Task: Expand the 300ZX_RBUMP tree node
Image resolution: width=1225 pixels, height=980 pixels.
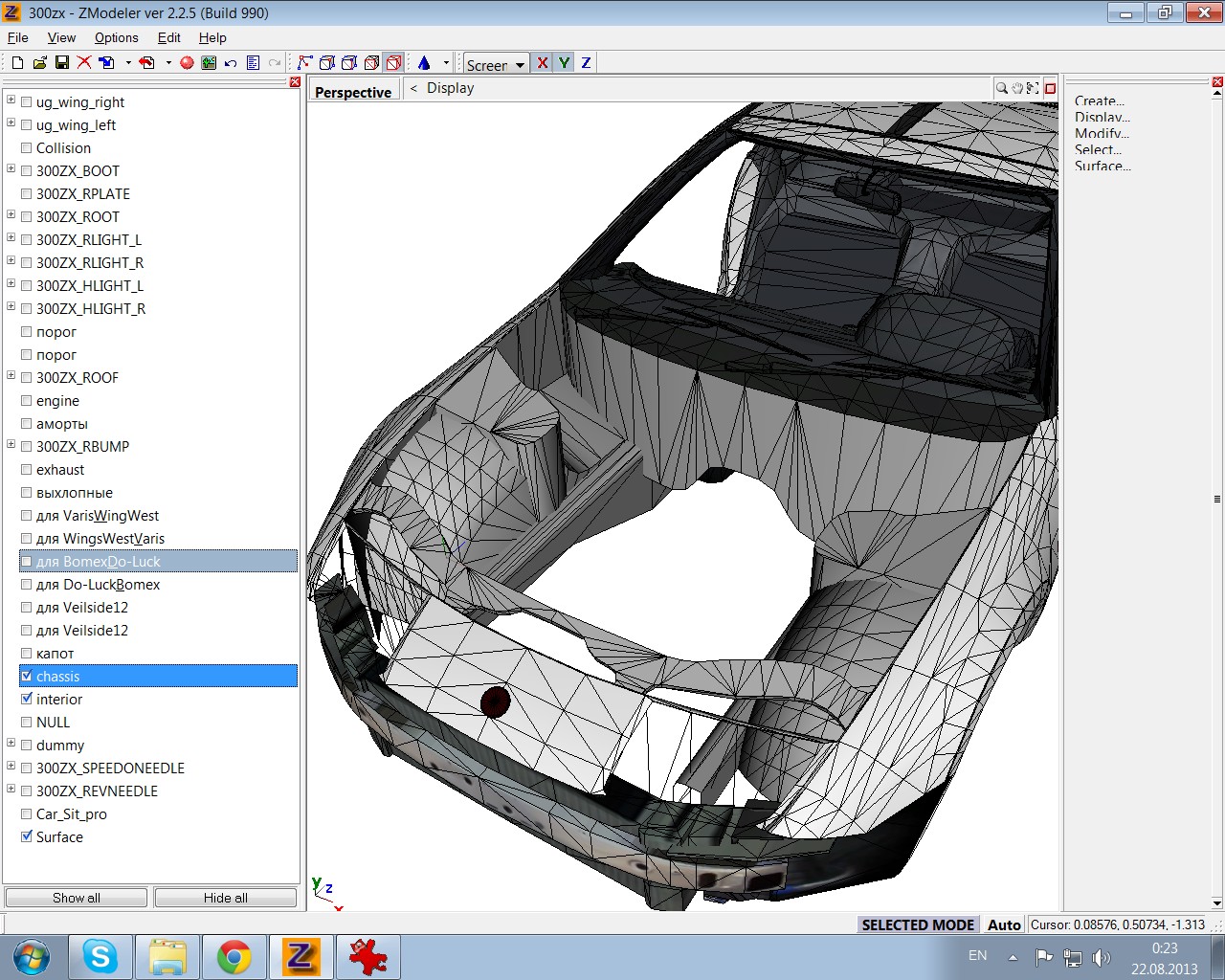Action: [x=11, y=445]
